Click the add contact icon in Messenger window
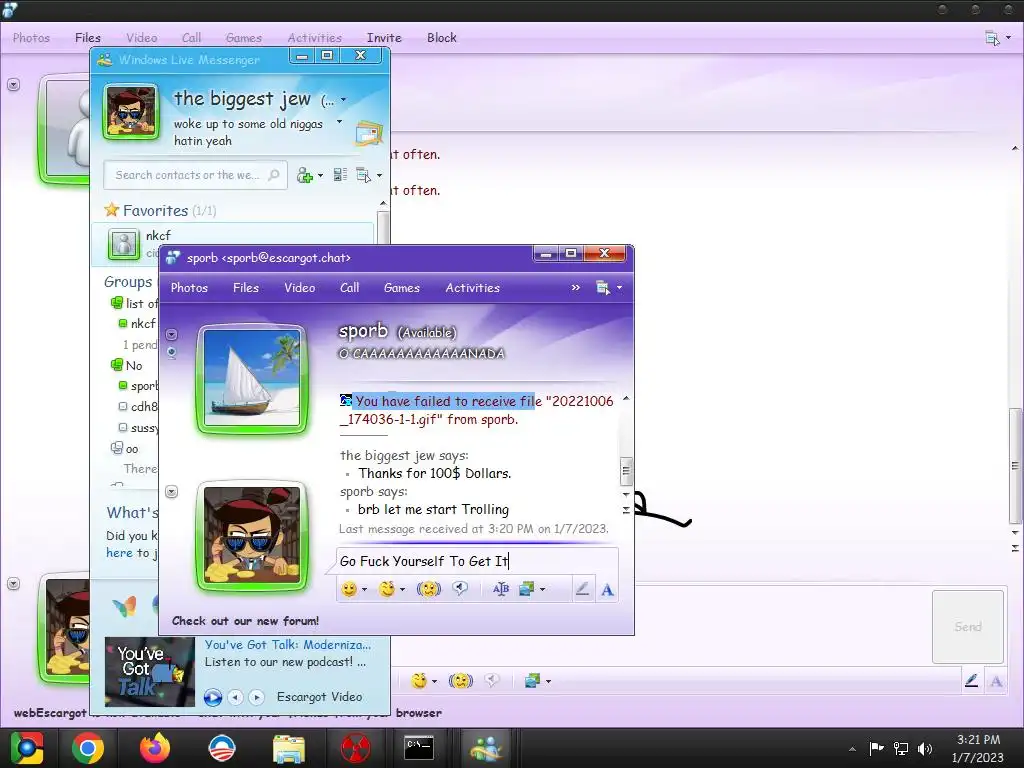Screen dimensions: 1024x768 pyautogui.click(x=304, y=175)
